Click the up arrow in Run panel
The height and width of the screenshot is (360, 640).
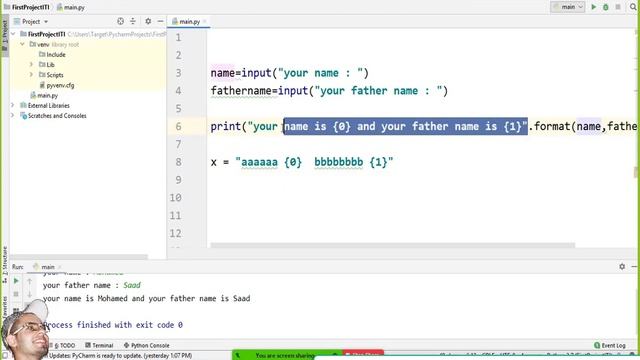click(x=29, y=281)
